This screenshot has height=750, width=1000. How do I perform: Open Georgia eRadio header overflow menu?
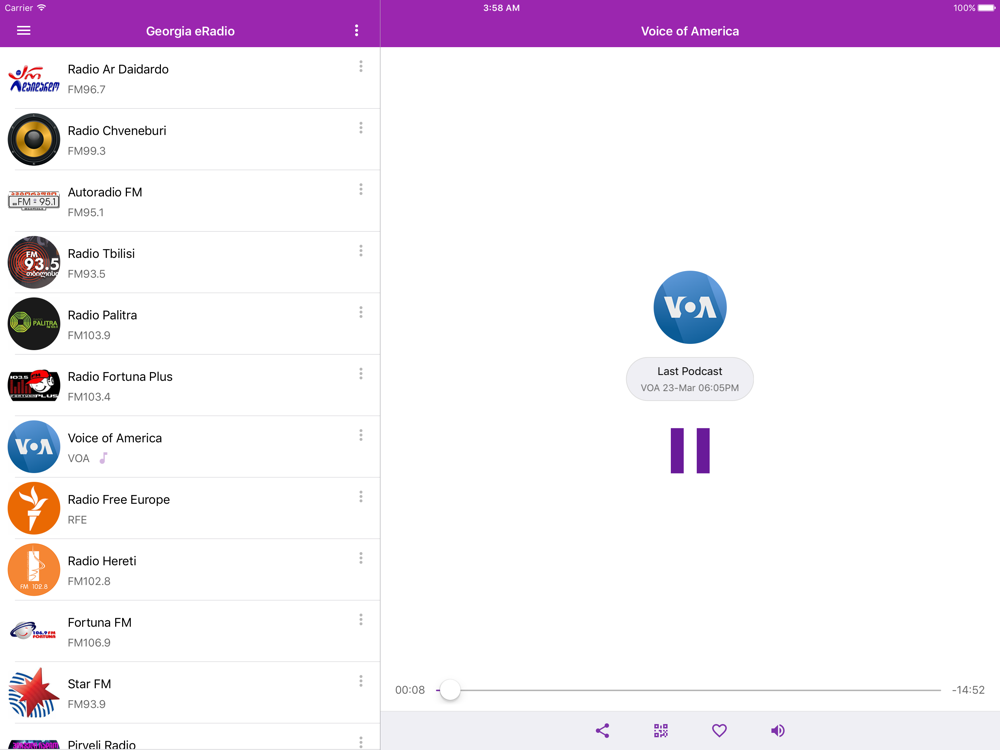tap(357, 31)
